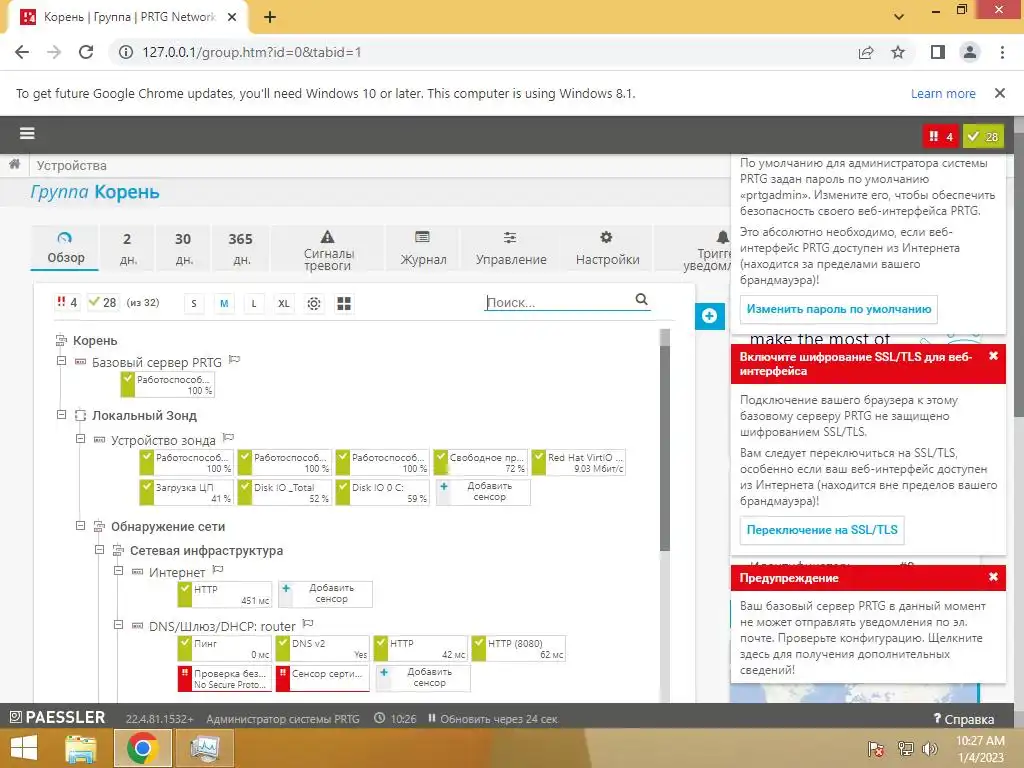This screenshot has width=1024, height=768.
Task: Open the Chrome tab search chevron
Action: (x=899, y=16)
